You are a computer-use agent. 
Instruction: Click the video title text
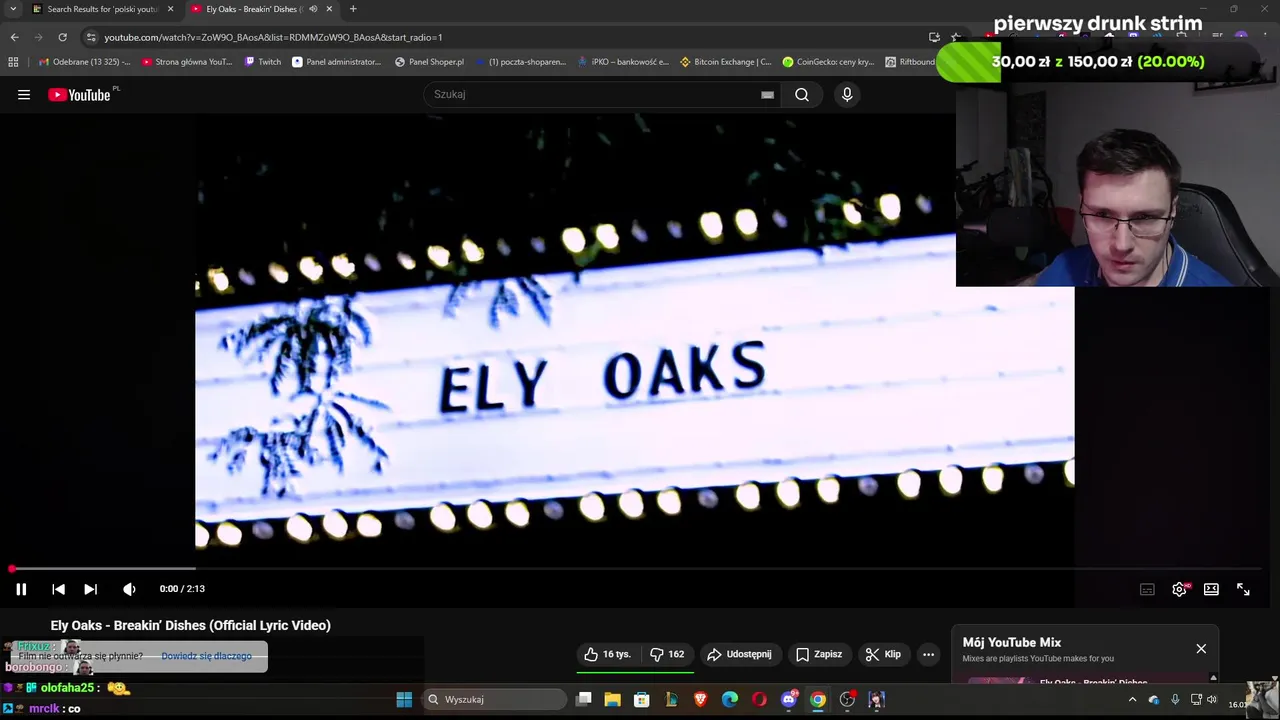click(190, 625)
